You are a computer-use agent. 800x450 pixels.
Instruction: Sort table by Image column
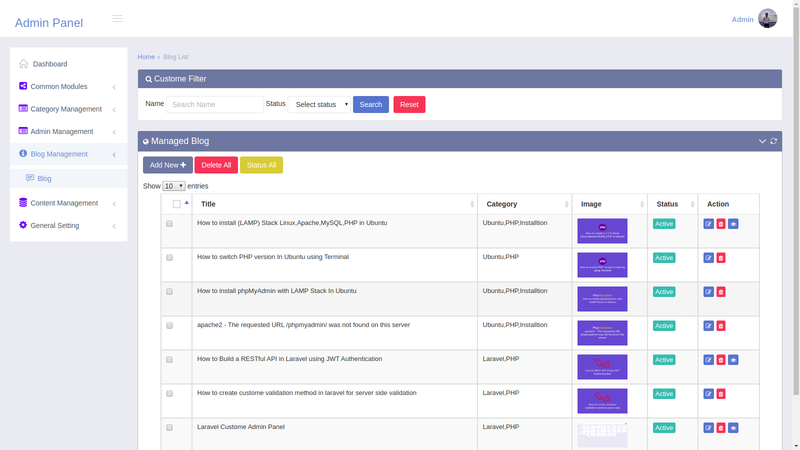610,204
